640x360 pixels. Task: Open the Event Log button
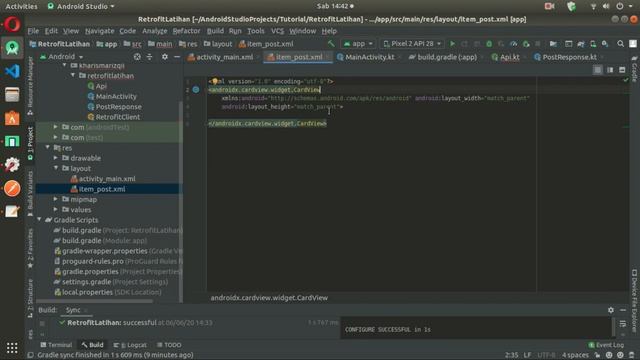click(606, 345)
